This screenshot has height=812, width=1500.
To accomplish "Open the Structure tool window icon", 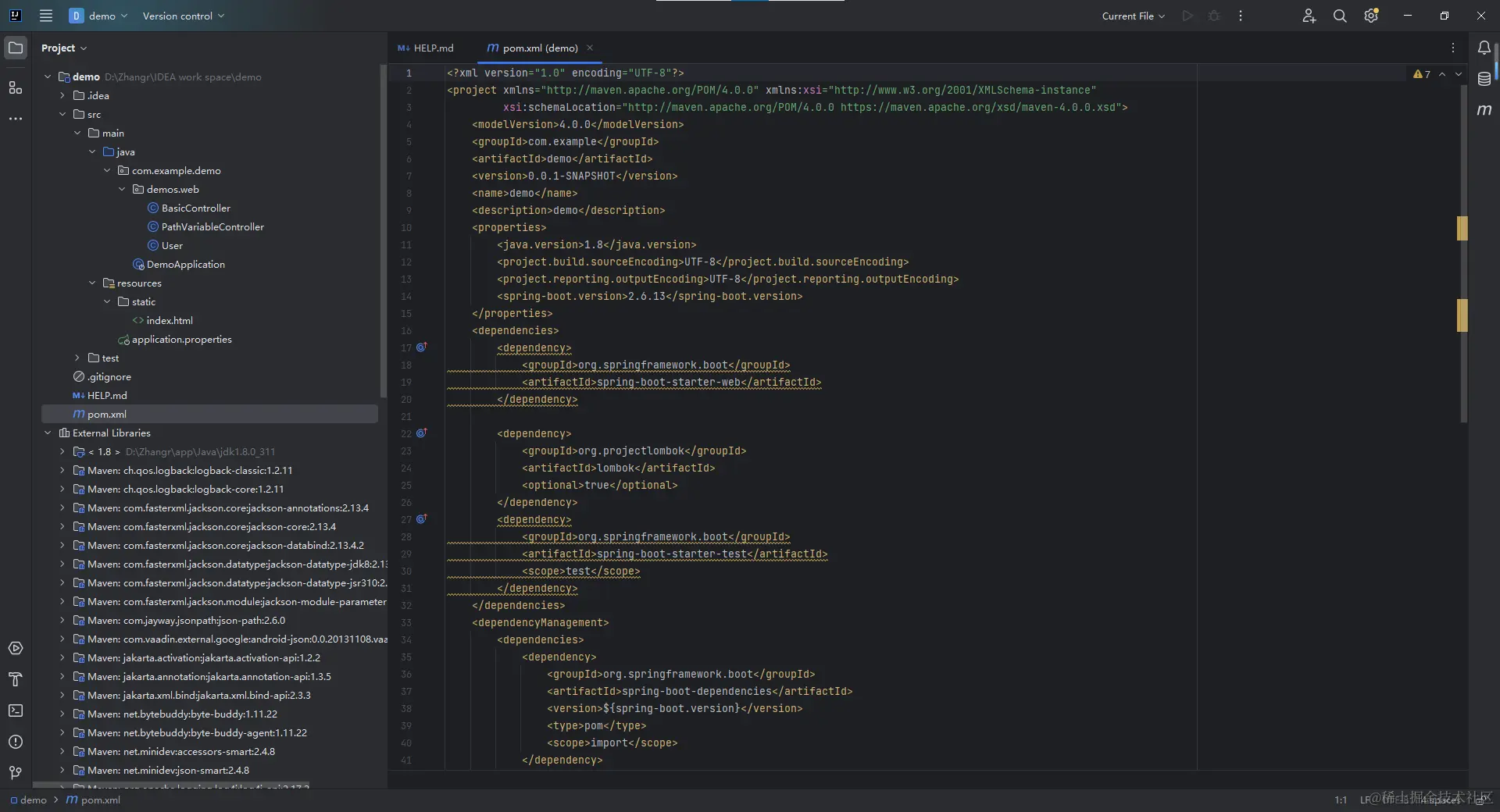I will tap(16, 87).
